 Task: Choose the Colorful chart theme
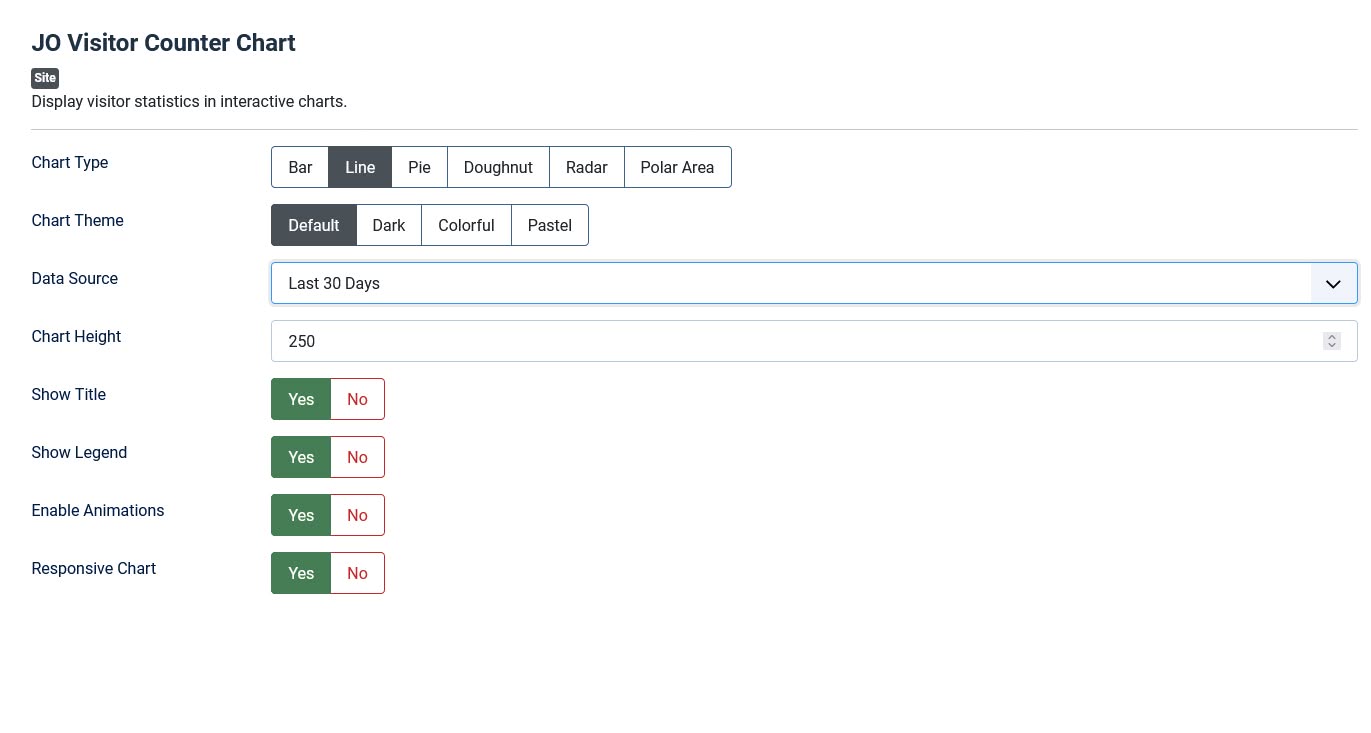[466, 225]
